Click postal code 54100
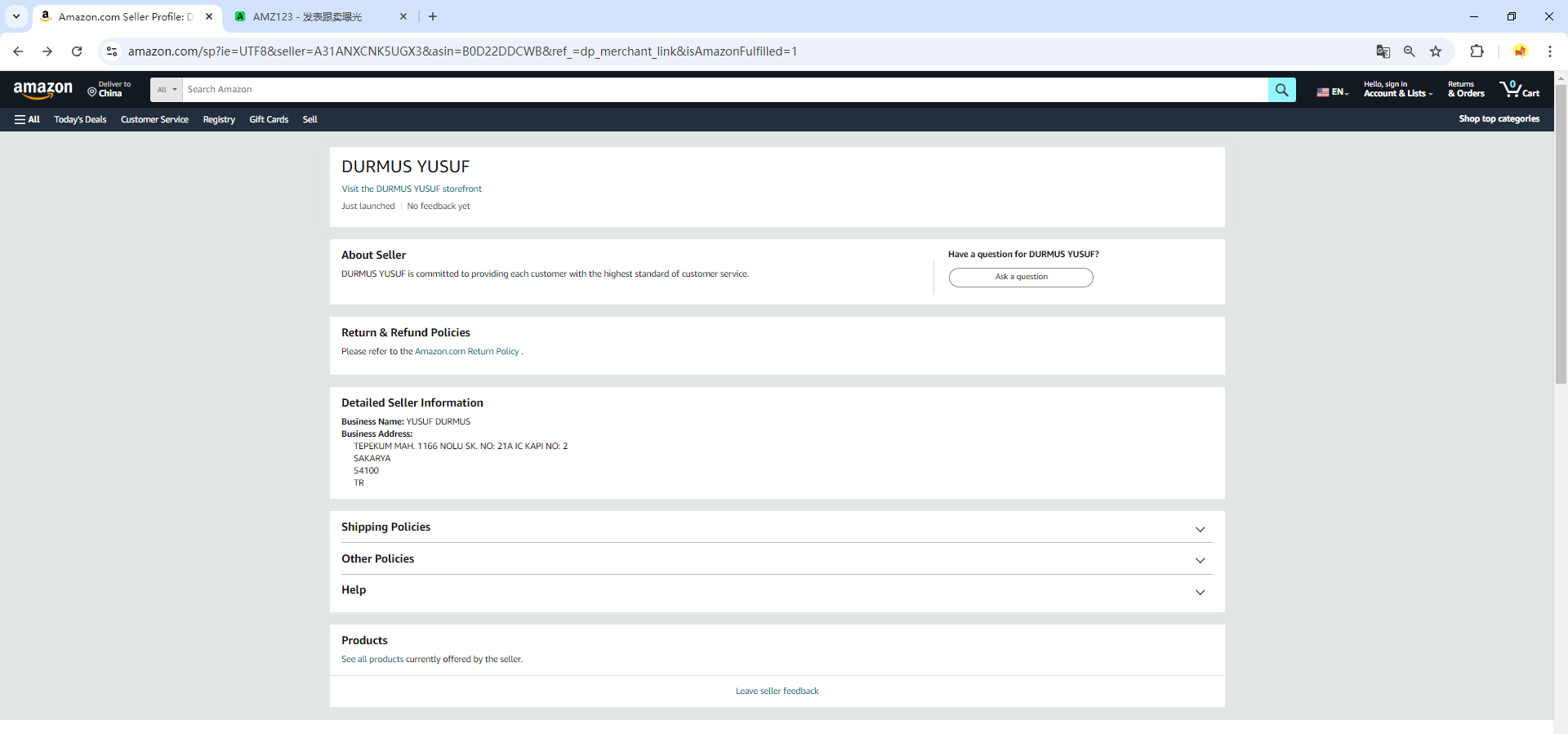The image size is (1568, 734). coord(366,471)
